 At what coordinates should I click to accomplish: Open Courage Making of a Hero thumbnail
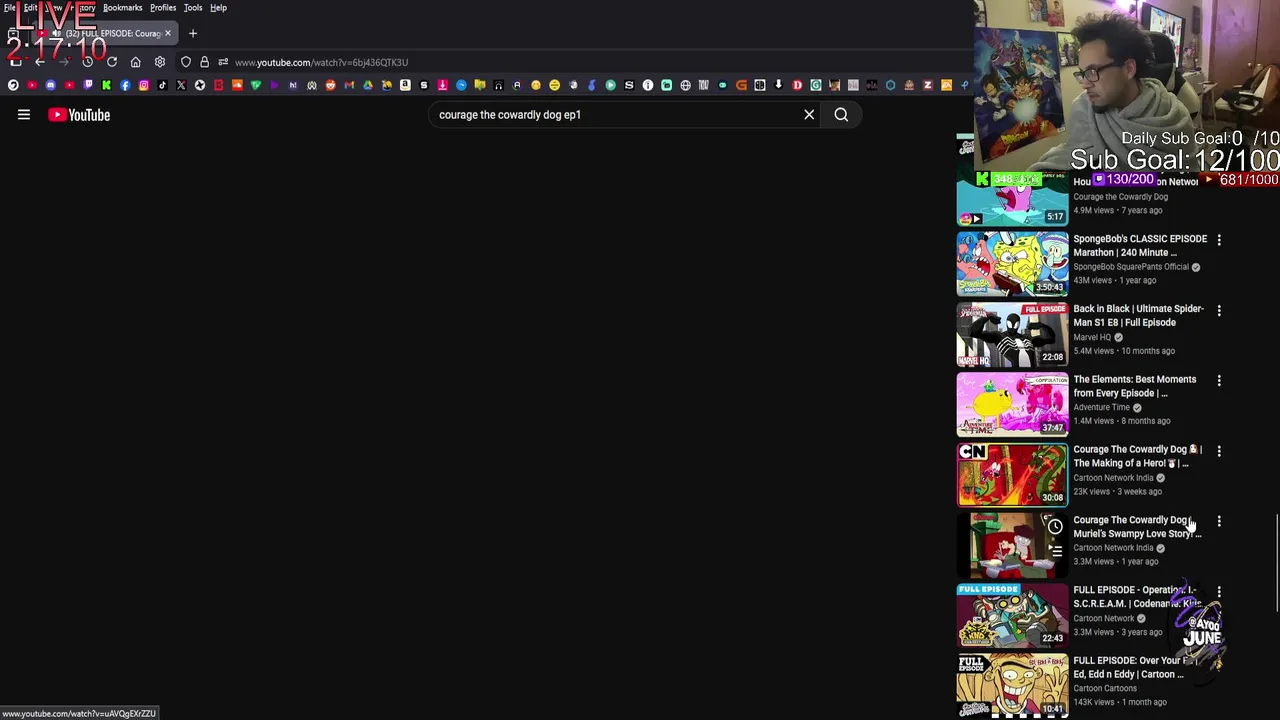[x=1012, y=475]
